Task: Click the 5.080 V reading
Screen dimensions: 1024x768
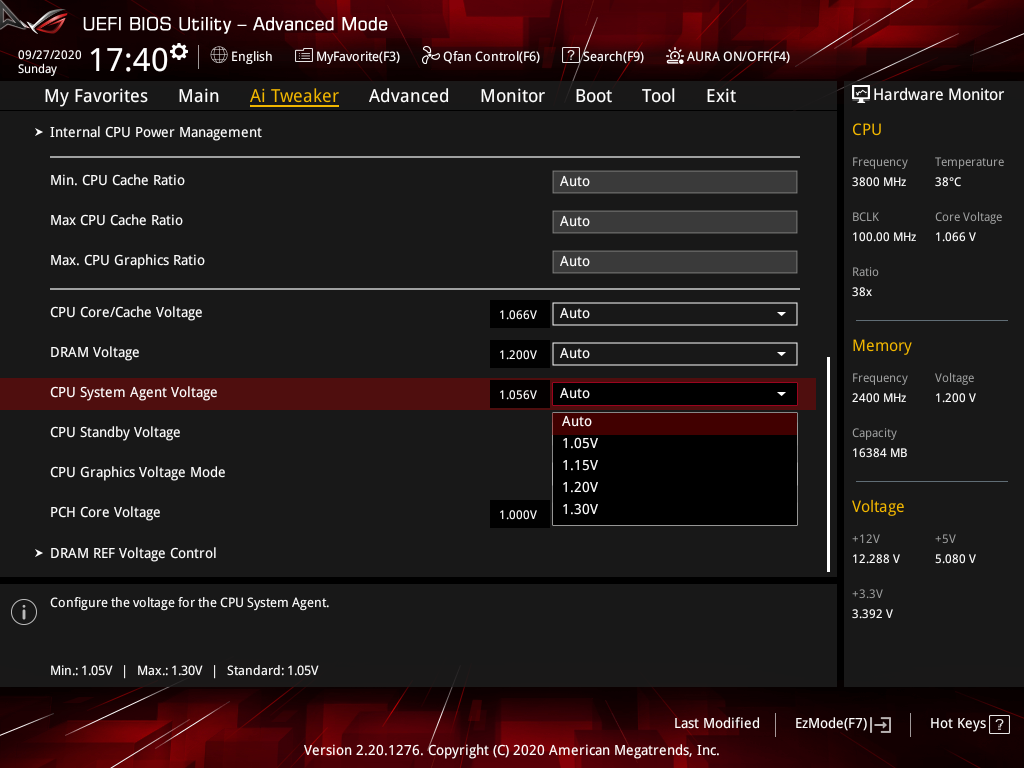Action: point(955,559)
